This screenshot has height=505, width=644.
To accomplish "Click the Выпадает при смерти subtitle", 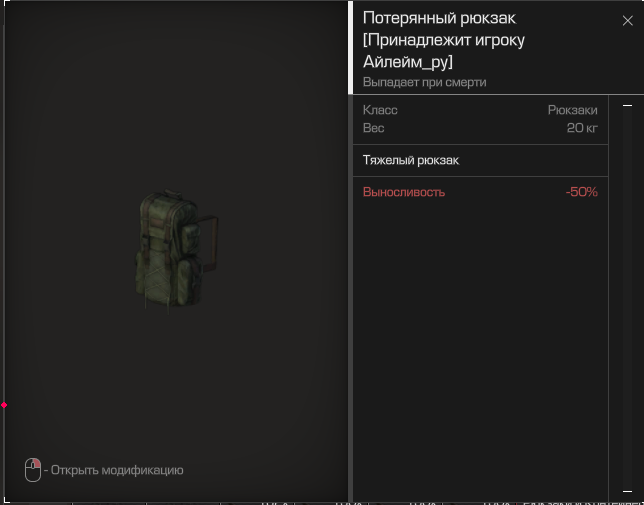I will 424,82.
